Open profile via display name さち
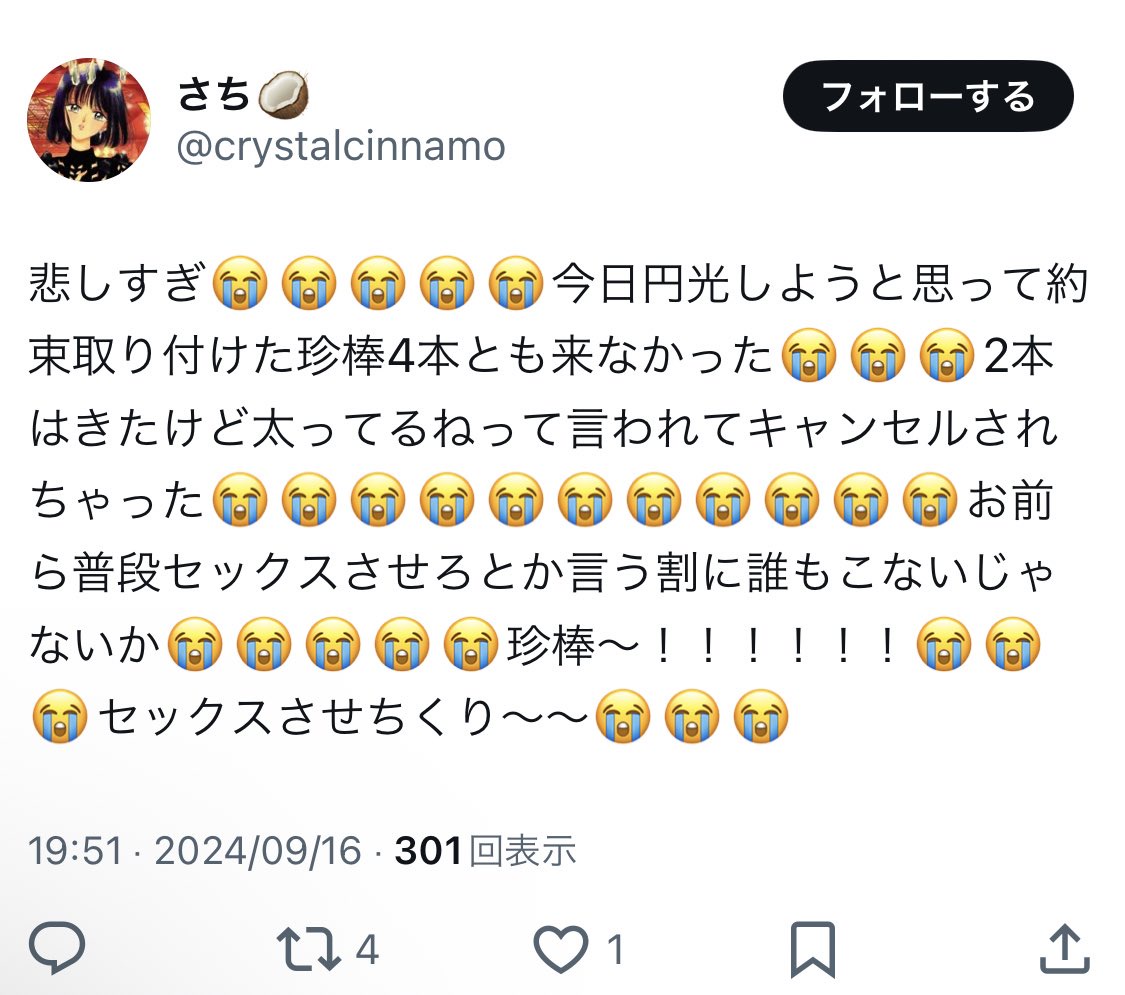The height and width of the screenshot is (995, 1125). click(213, 95)
